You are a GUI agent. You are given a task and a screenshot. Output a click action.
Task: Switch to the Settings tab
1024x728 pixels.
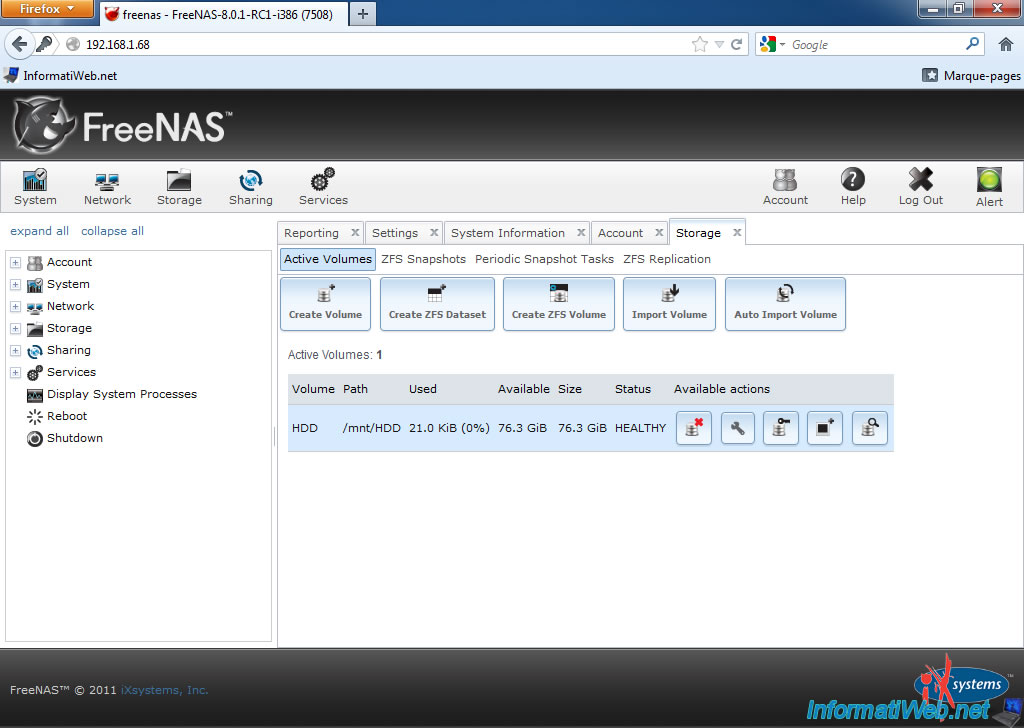pos(394,233)
